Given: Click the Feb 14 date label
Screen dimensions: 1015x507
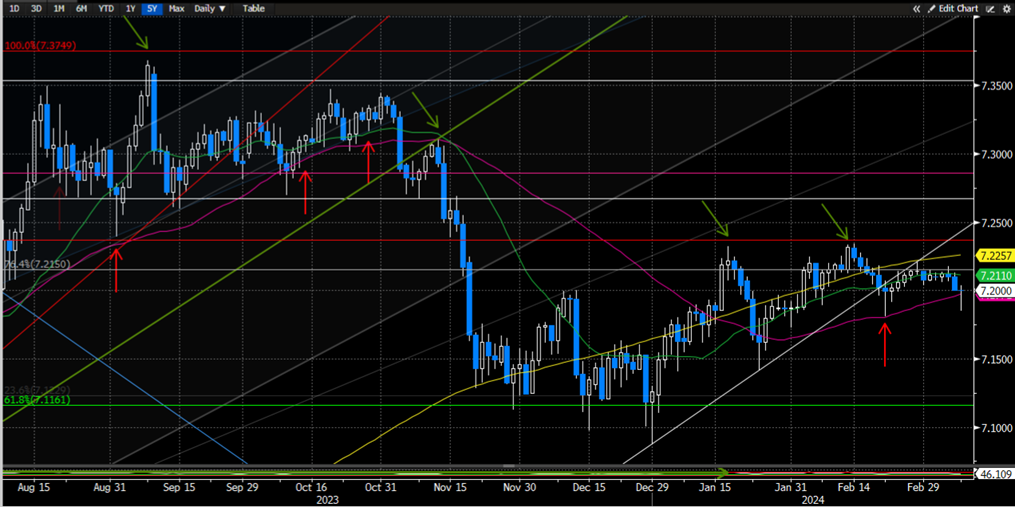Looking at the screenshot, I should click(x=852, y=486).
